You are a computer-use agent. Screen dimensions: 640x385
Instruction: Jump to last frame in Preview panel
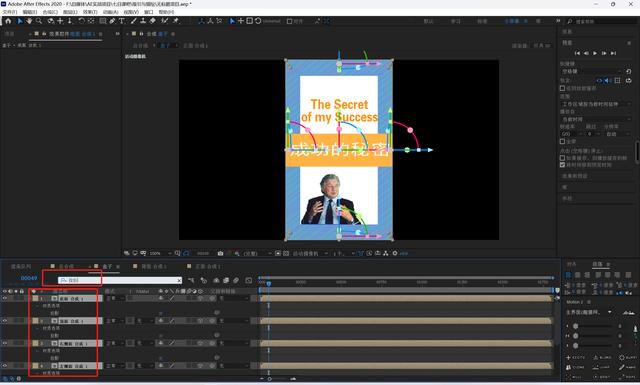point(613,53)
